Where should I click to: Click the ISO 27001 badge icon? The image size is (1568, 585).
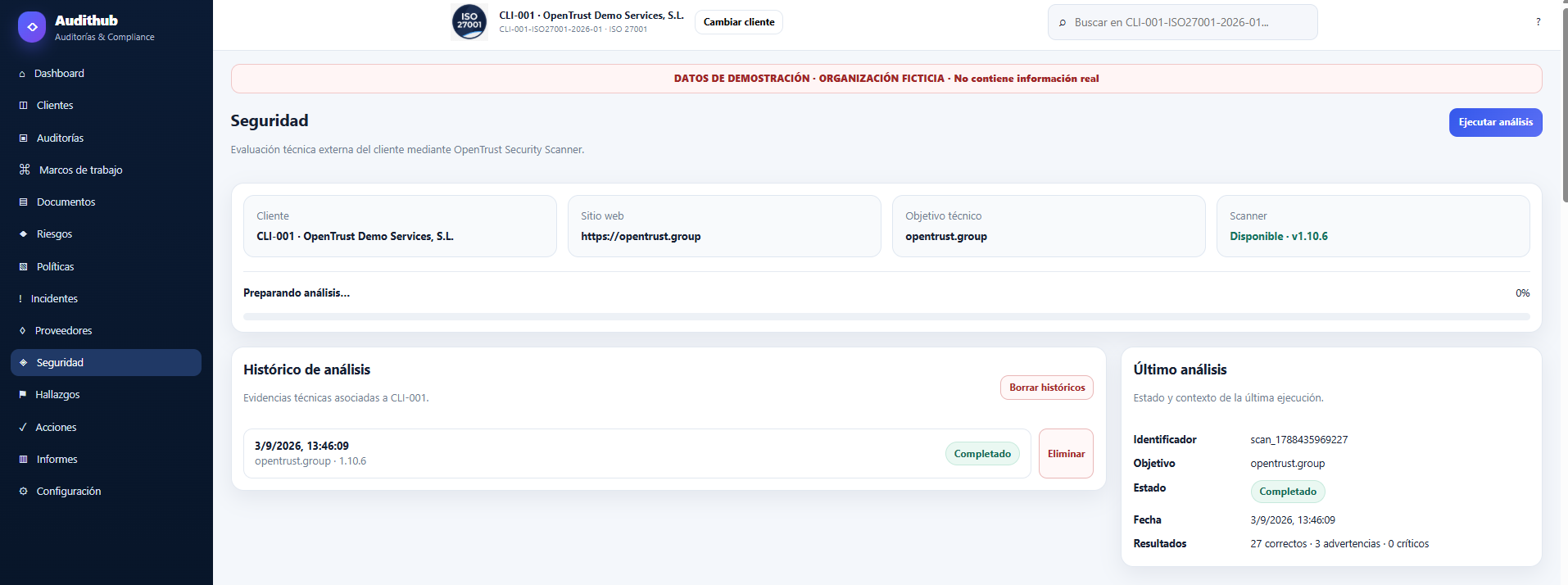point(469,22)
